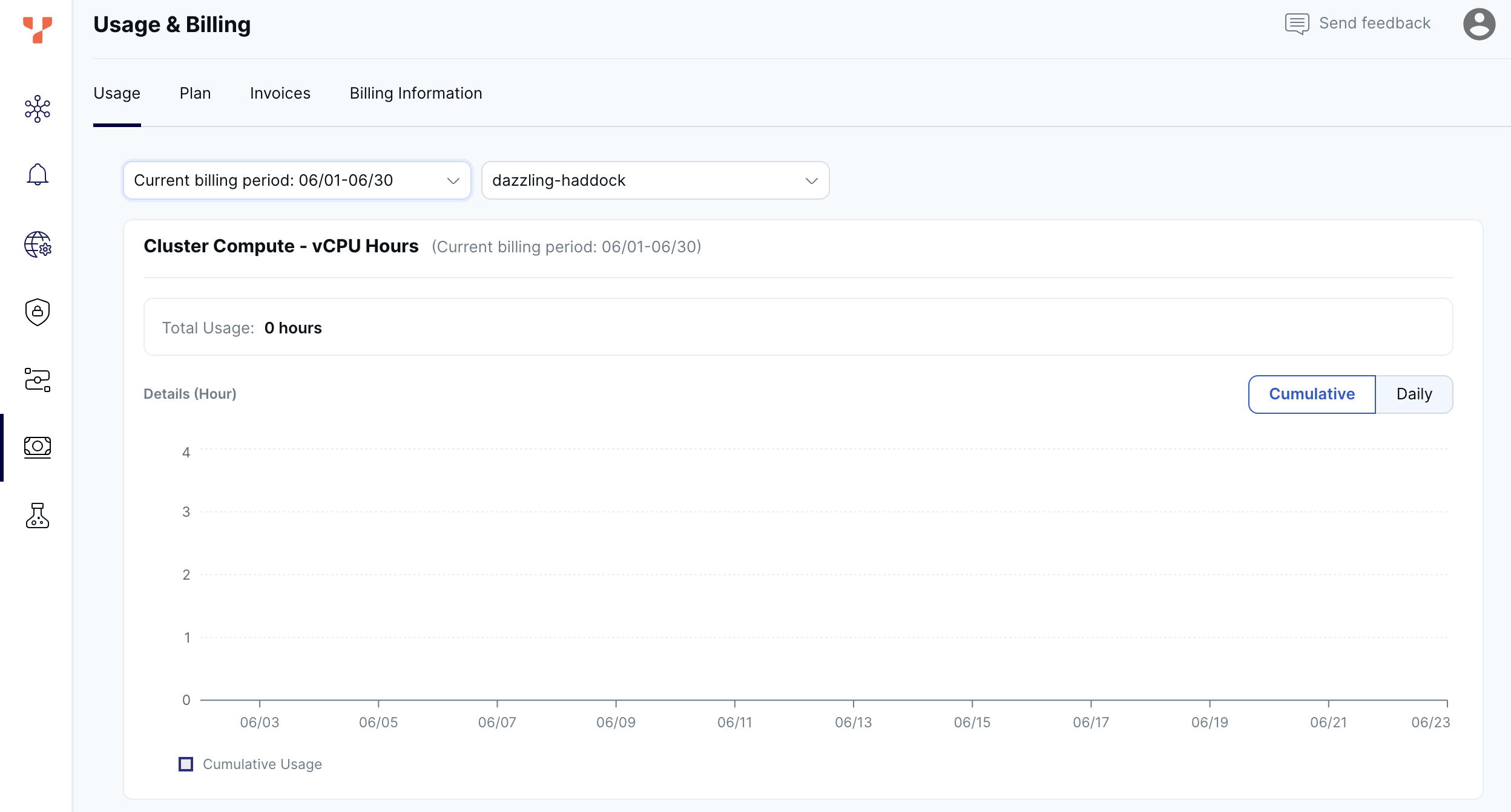Toggle the Cumulative view button
Image resolution: width=1511 pixels, height=812 pixels.
tap(1311, 394)
